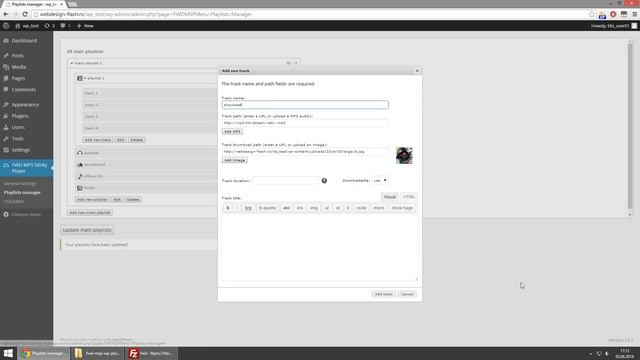This screenshot has width=640, height=360.
Task: Confirm with the Add track button
Action: [383, 294]
